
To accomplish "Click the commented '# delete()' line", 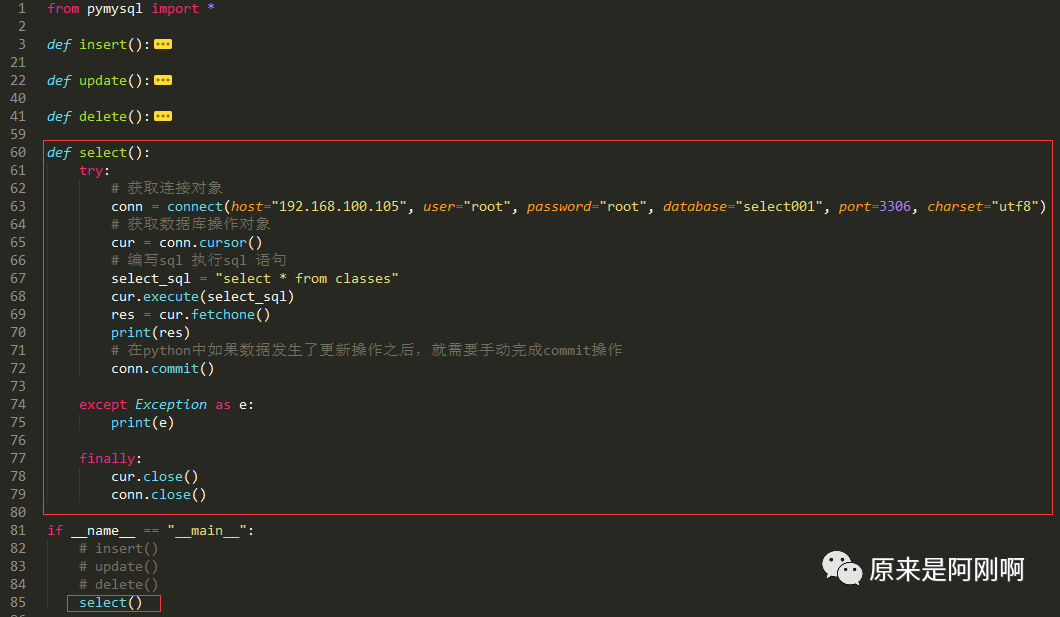I will tap(118, 585).
